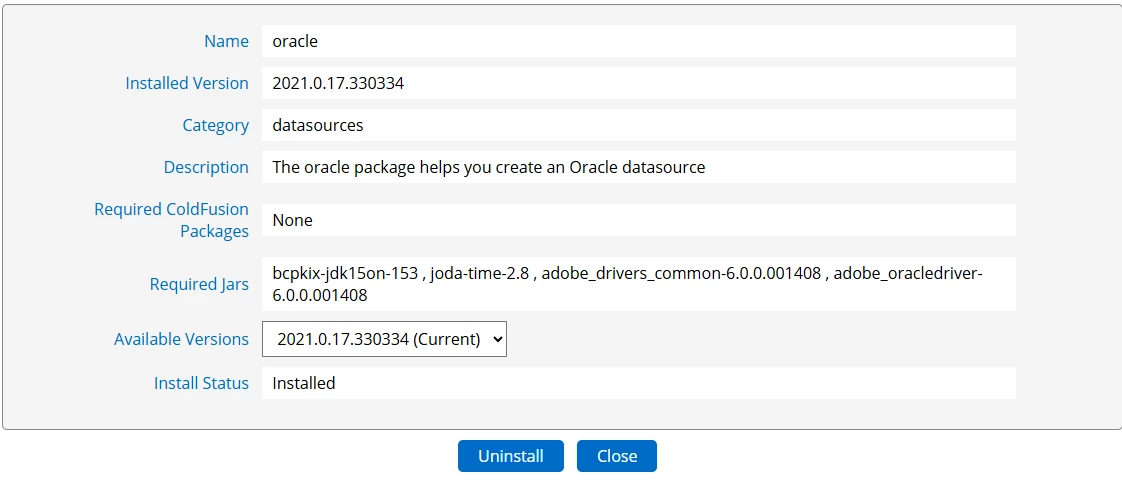Click the Available Versions label

click(181, 339)
